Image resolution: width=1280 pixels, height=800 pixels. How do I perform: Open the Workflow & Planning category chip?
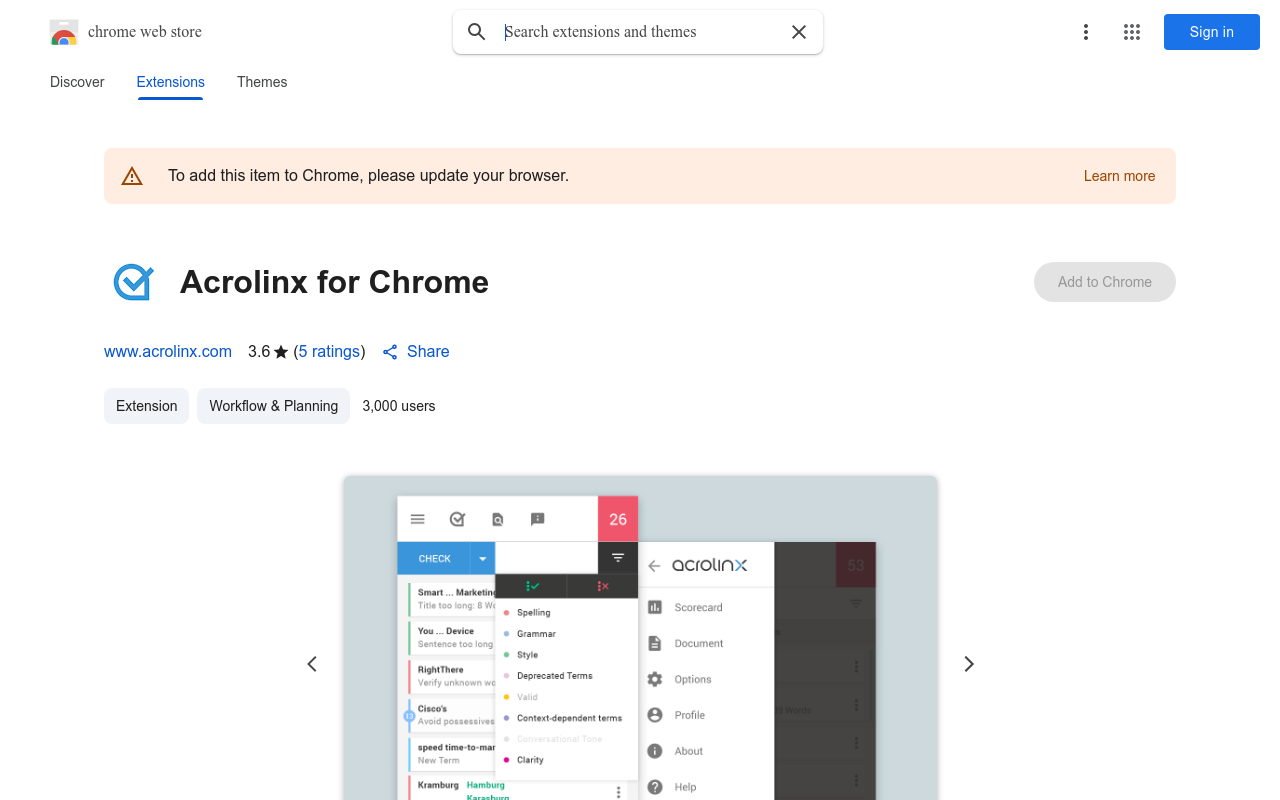[273, 406]
